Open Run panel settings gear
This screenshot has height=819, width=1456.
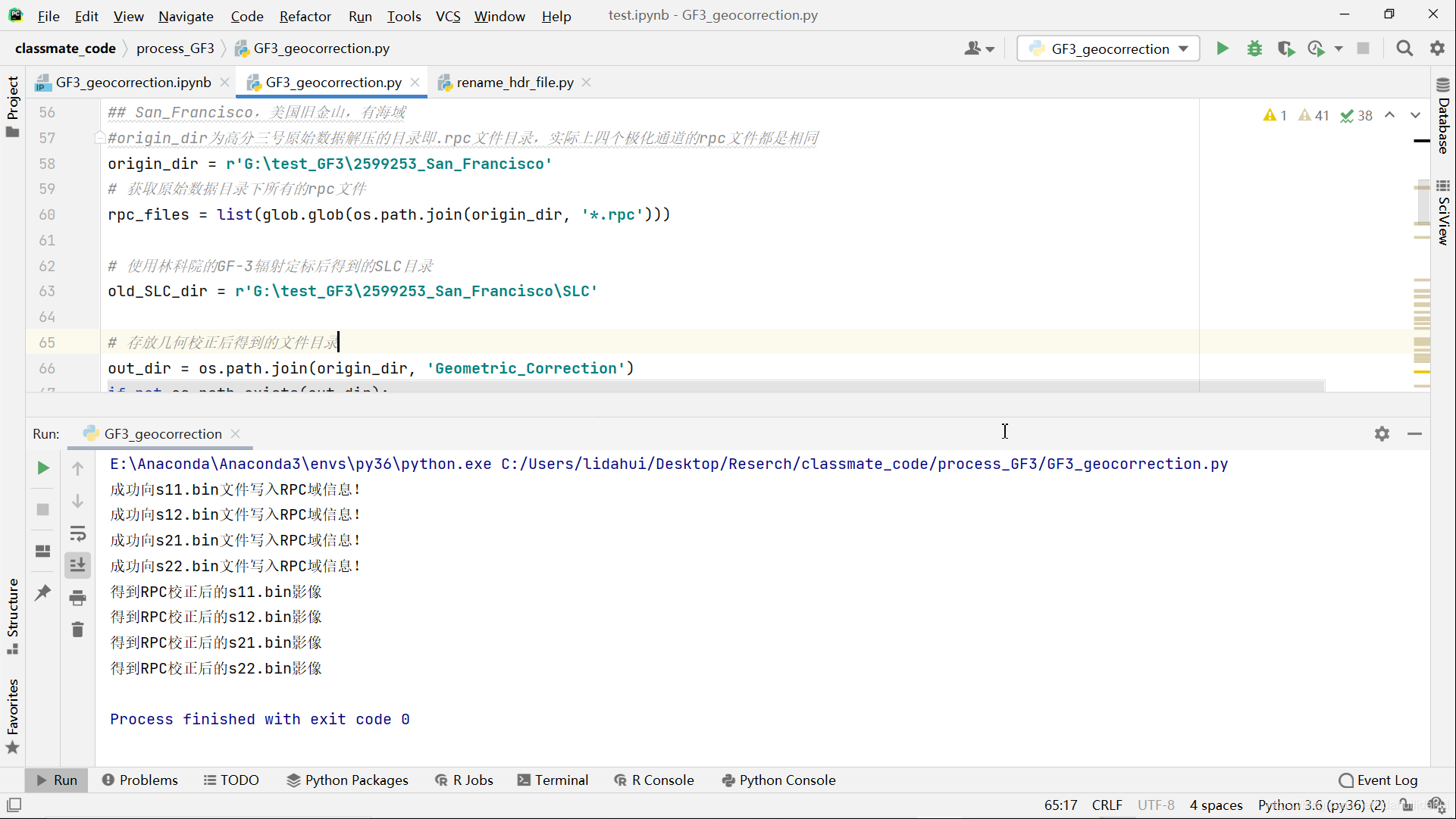[1382, 433]
